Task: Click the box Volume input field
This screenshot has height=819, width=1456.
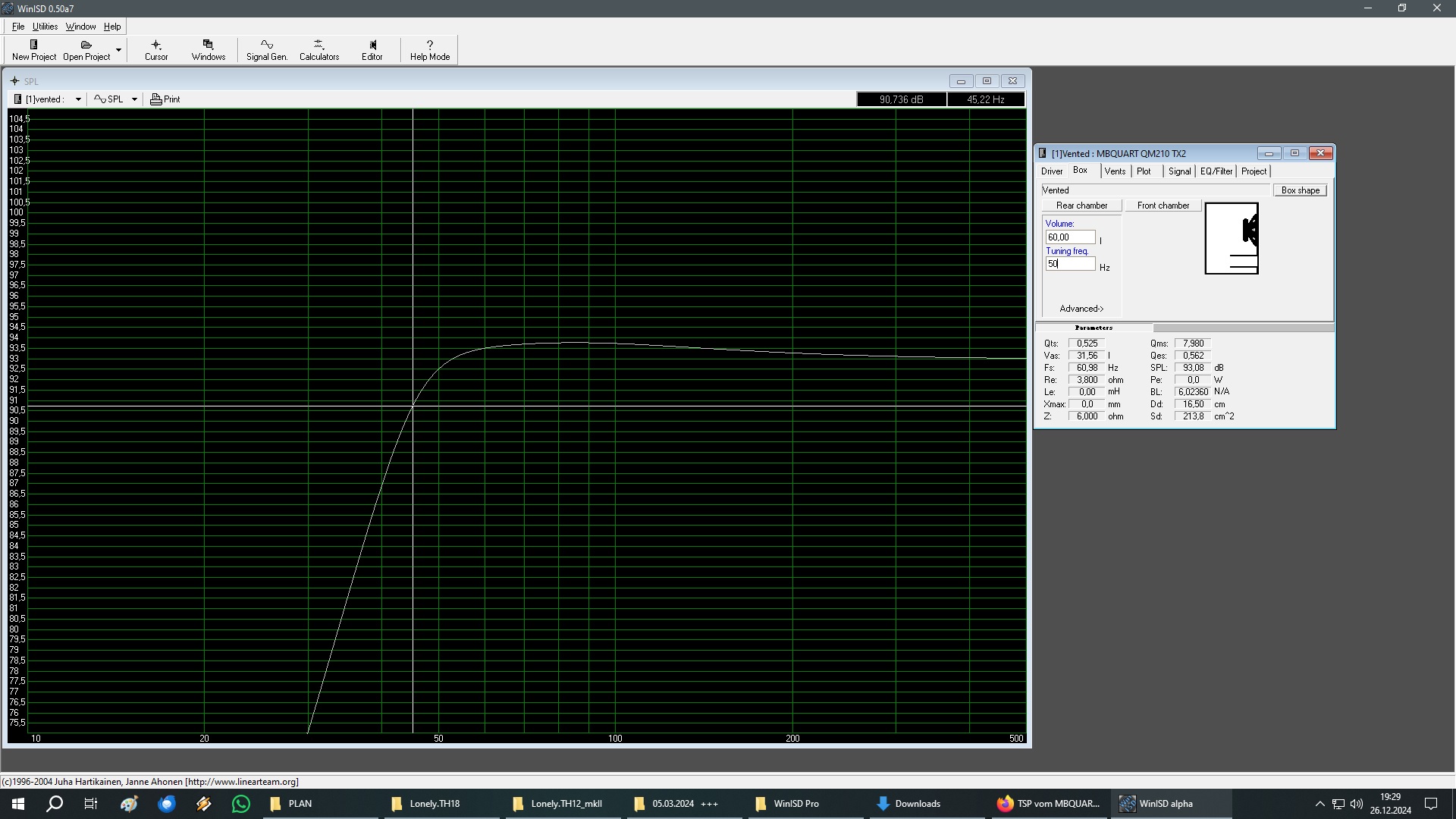Action: pos(1069,237)
